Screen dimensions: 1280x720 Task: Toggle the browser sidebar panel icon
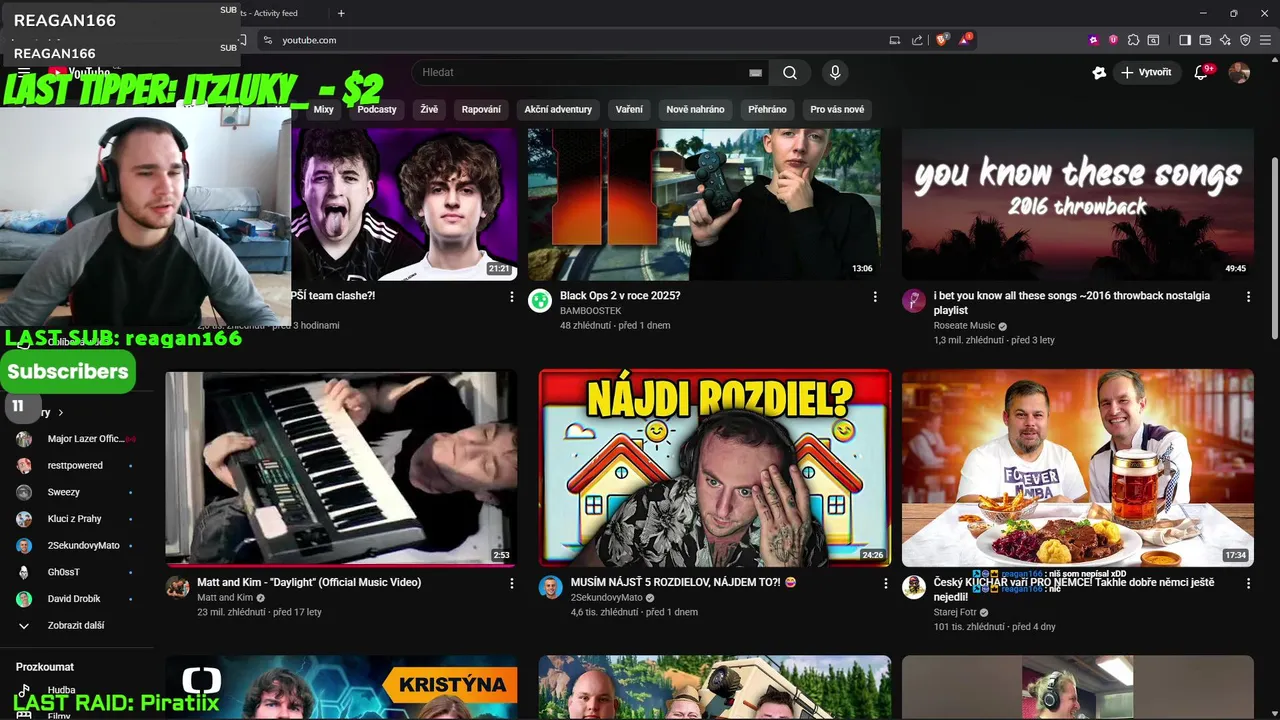[x=1185, y=40]
